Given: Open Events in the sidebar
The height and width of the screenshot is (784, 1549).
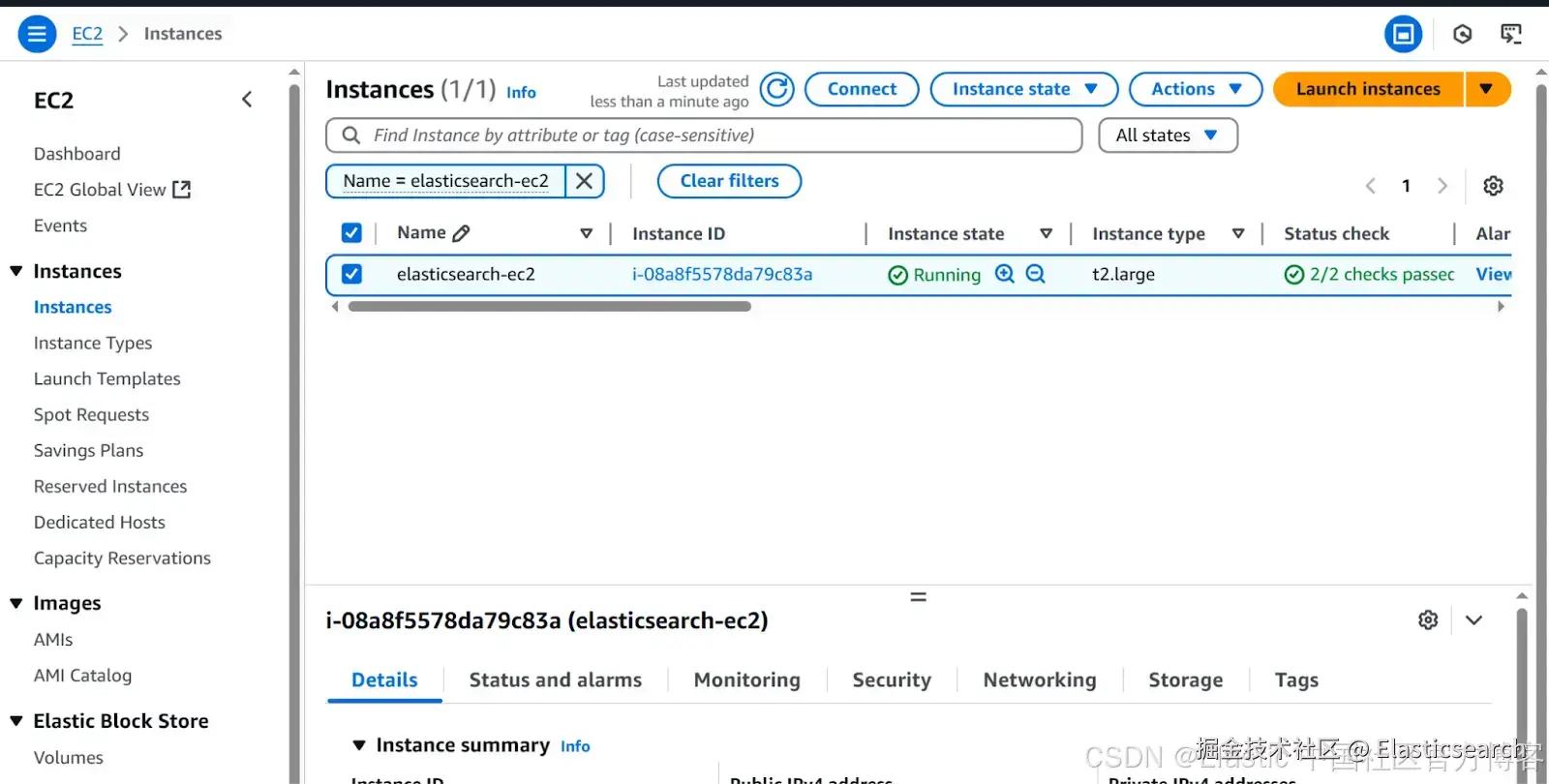Looking at the screenshot, I should [x=60, y=226].
